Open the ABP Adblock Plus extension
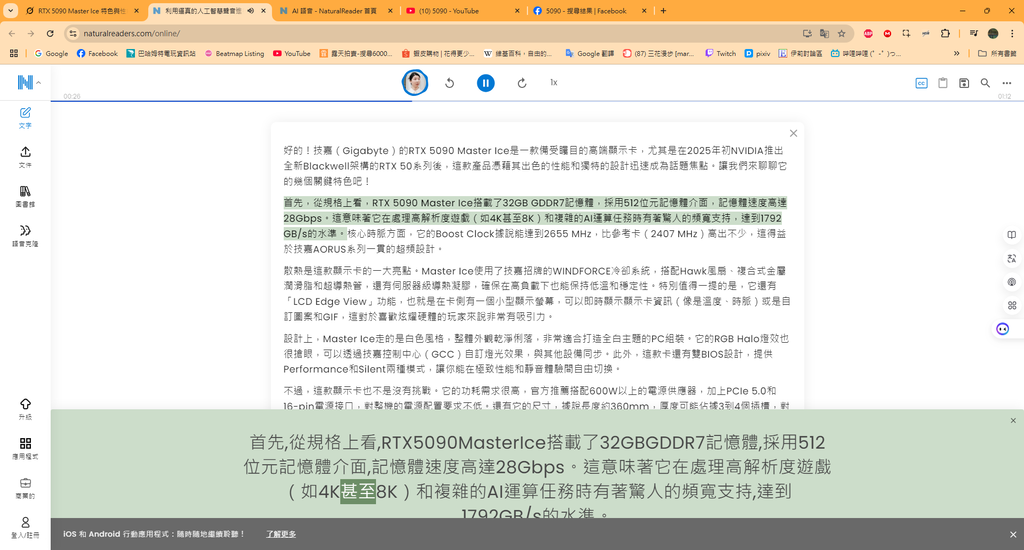1024x550 pixels. (x=868, y=33)
